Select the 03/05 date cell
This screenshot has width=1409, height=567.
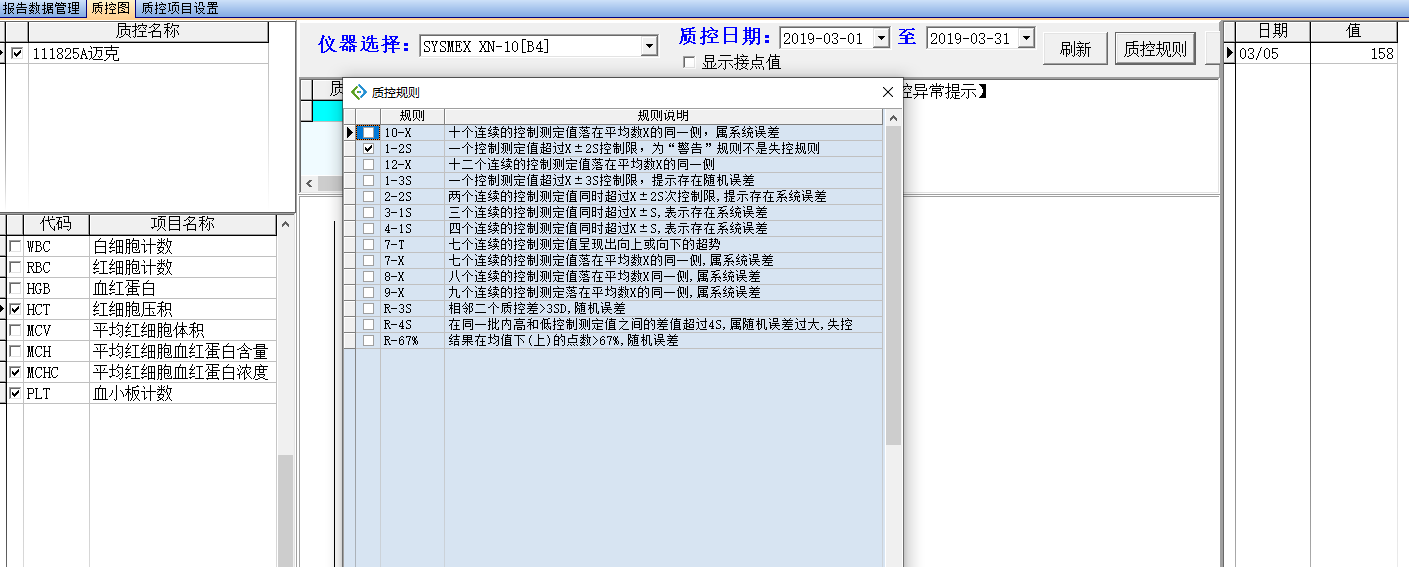coord(1273,54)
